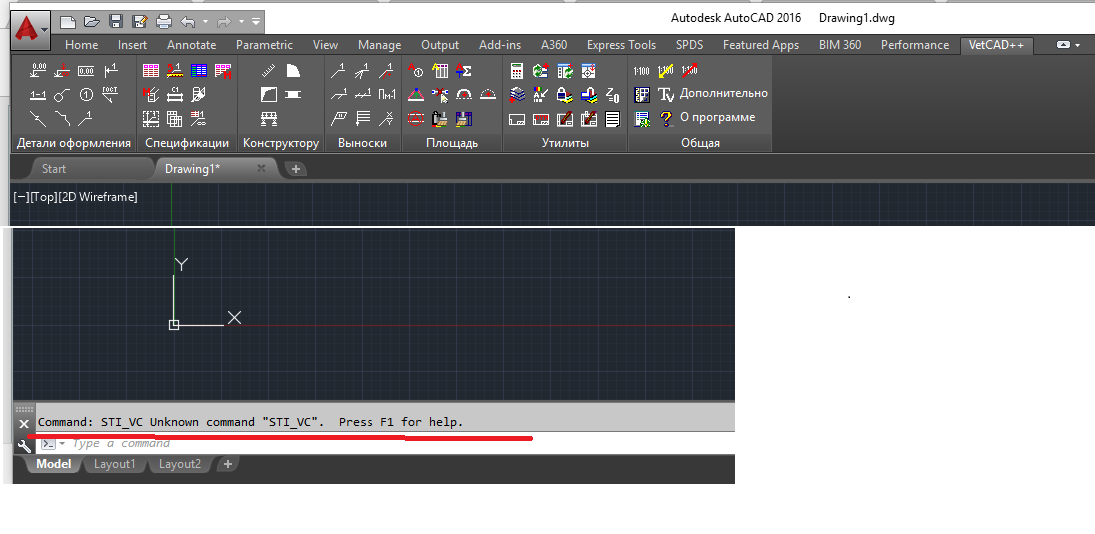Switch to the Home ribbon tab
Image resolution: width=1095 pixels, height=534 pixels.
(82, 45)
